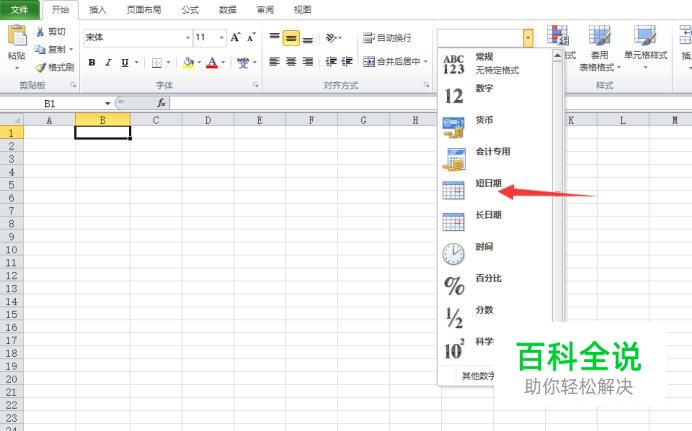Expand the borders dropdown arrow

168,63
